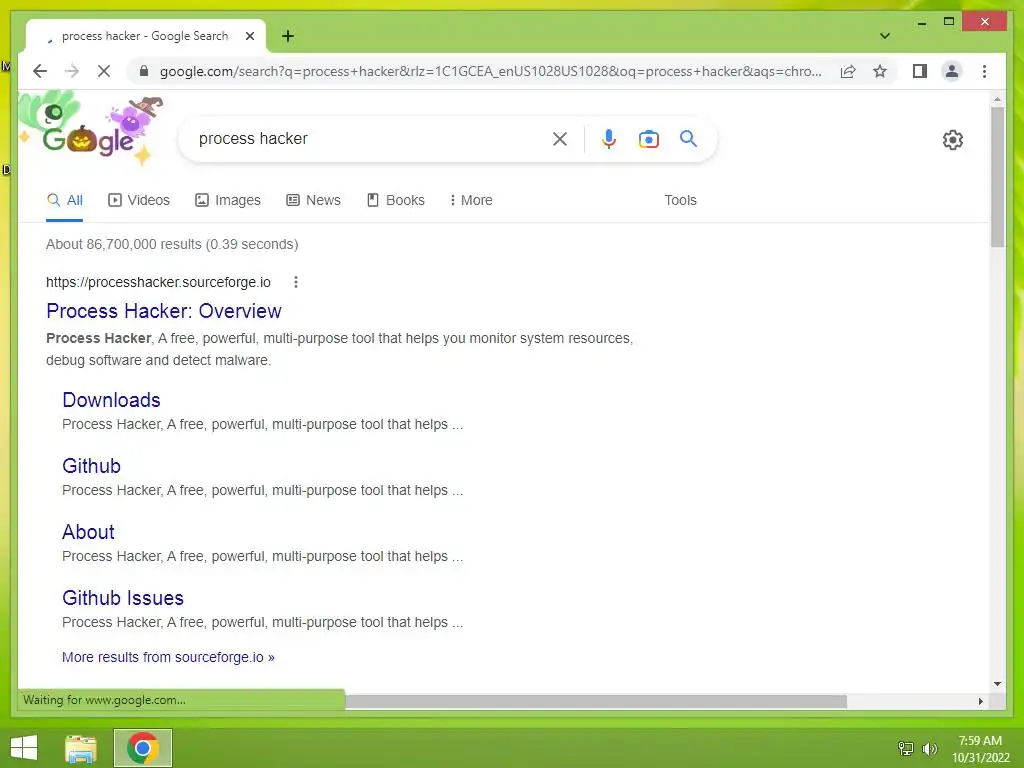Open the About sitelink
The image size is (1024, 768).
pos(88,532)
